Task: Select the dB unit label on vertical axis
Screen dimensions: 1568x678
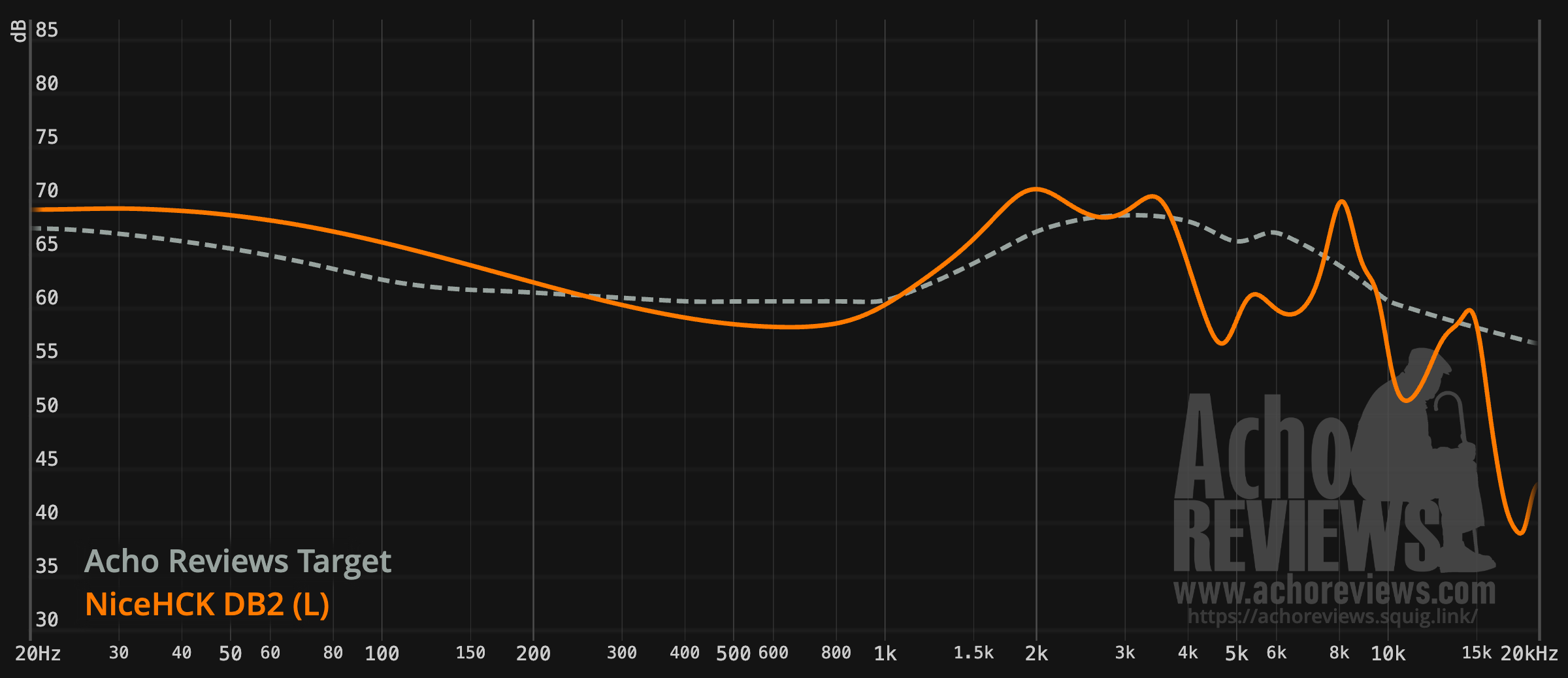Action: pos(19,31)
